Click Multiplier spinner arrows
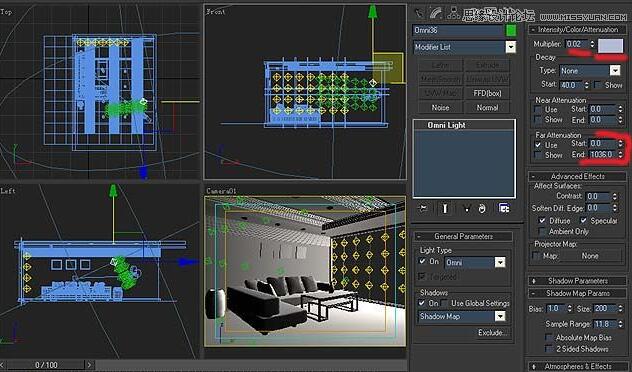Image resolution: width=632 pixels, height=372 pixels. coord(591,44)
